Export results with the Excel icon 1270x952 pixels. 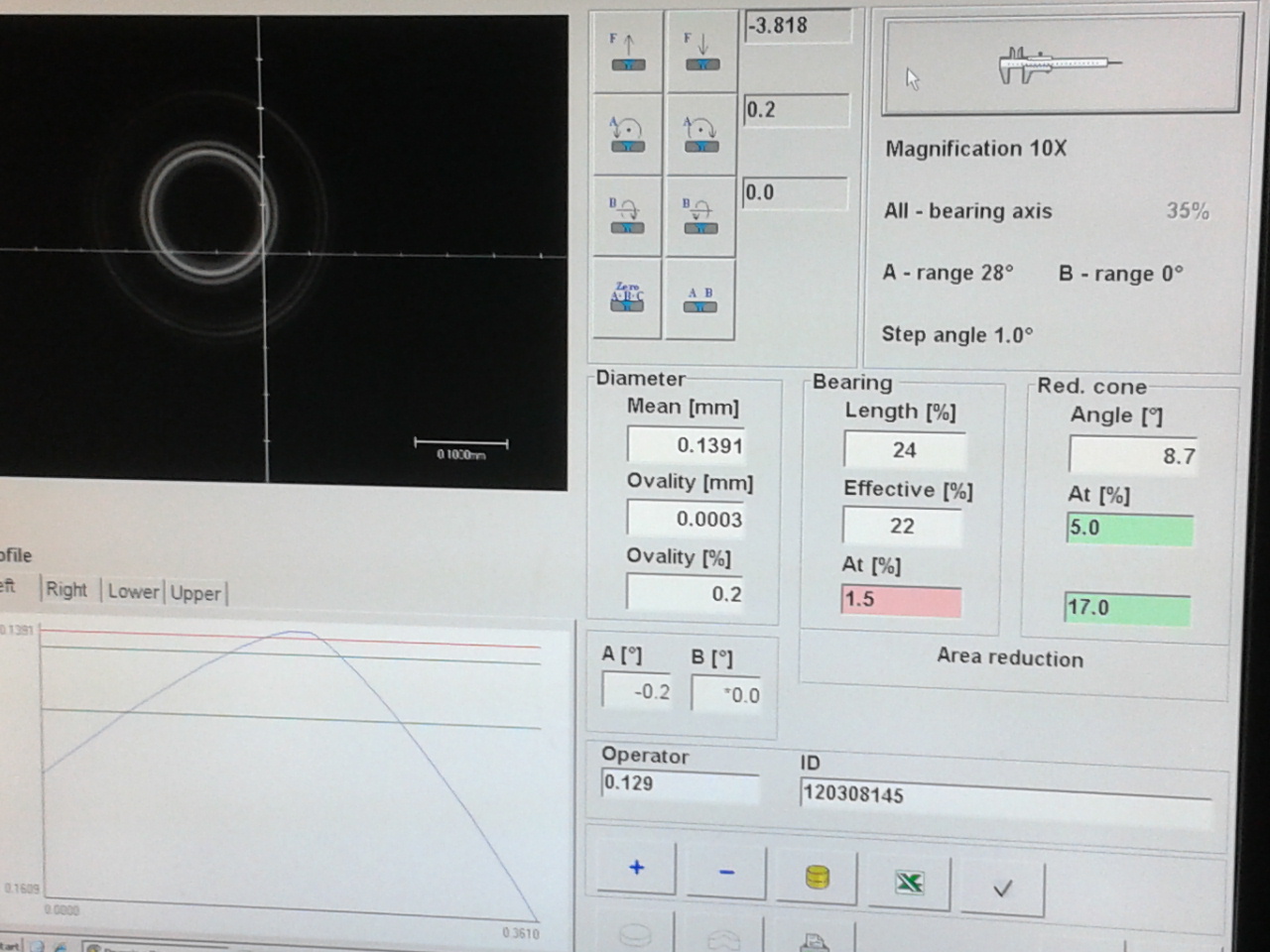[x=909, y=882]
